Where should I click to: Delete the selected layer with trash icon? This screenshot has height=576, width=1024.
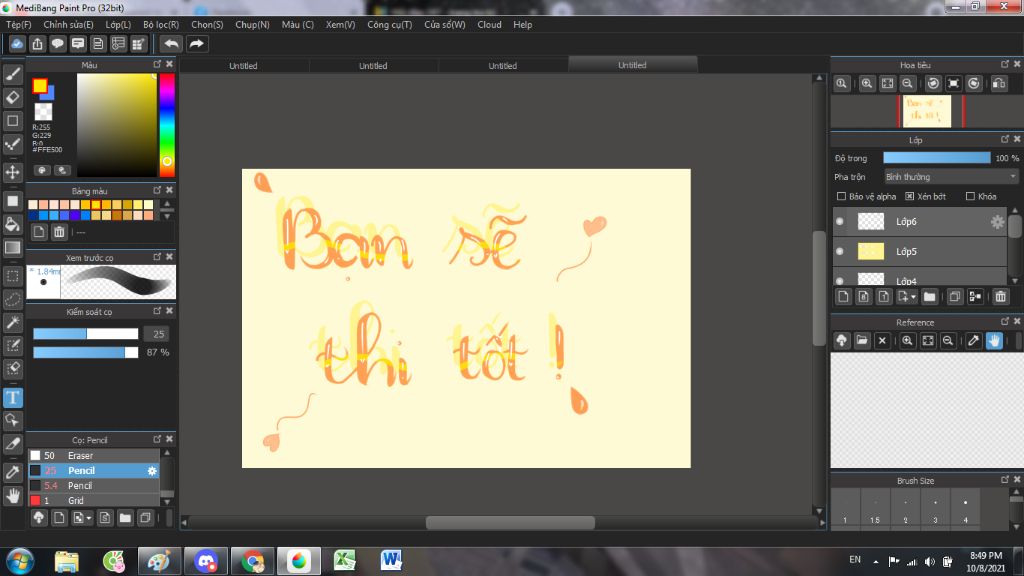coord(1000,296)
